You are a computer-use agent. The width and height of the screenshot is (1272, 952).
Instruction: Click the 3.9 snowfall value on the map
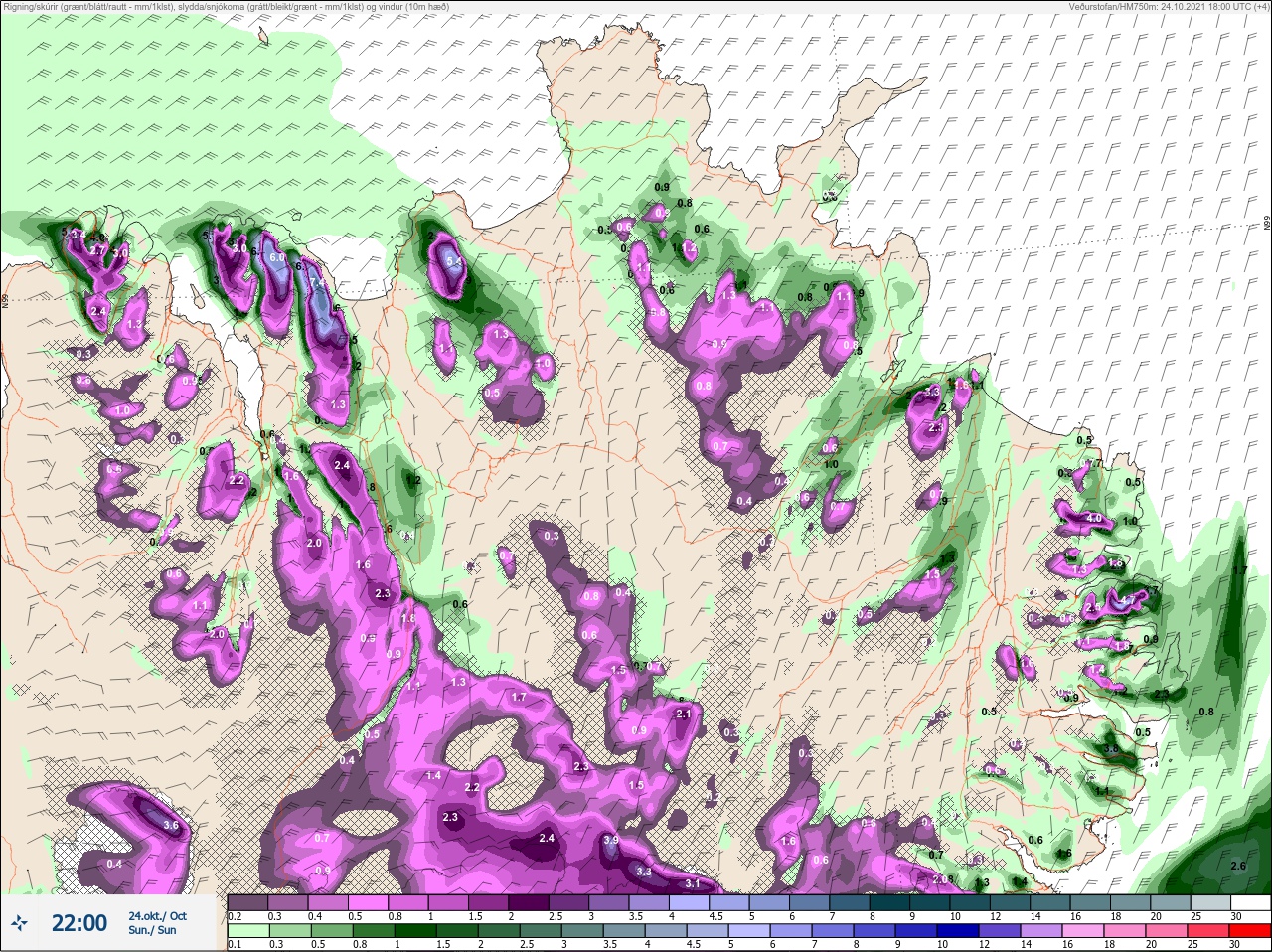611,840
